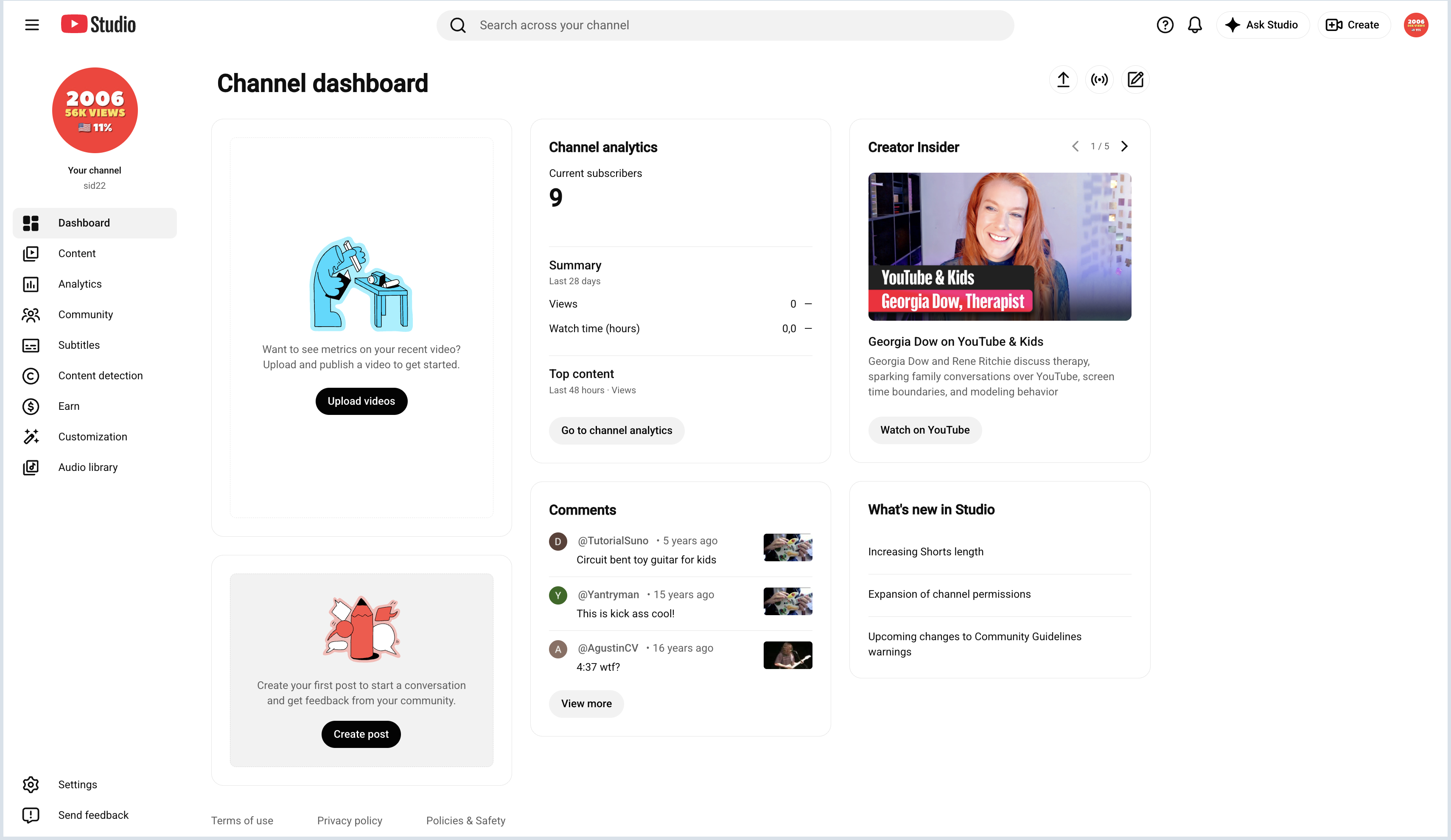
Task: Click the Dashboard grid icon
Action: pyautogui.click(x=31, y=223)
